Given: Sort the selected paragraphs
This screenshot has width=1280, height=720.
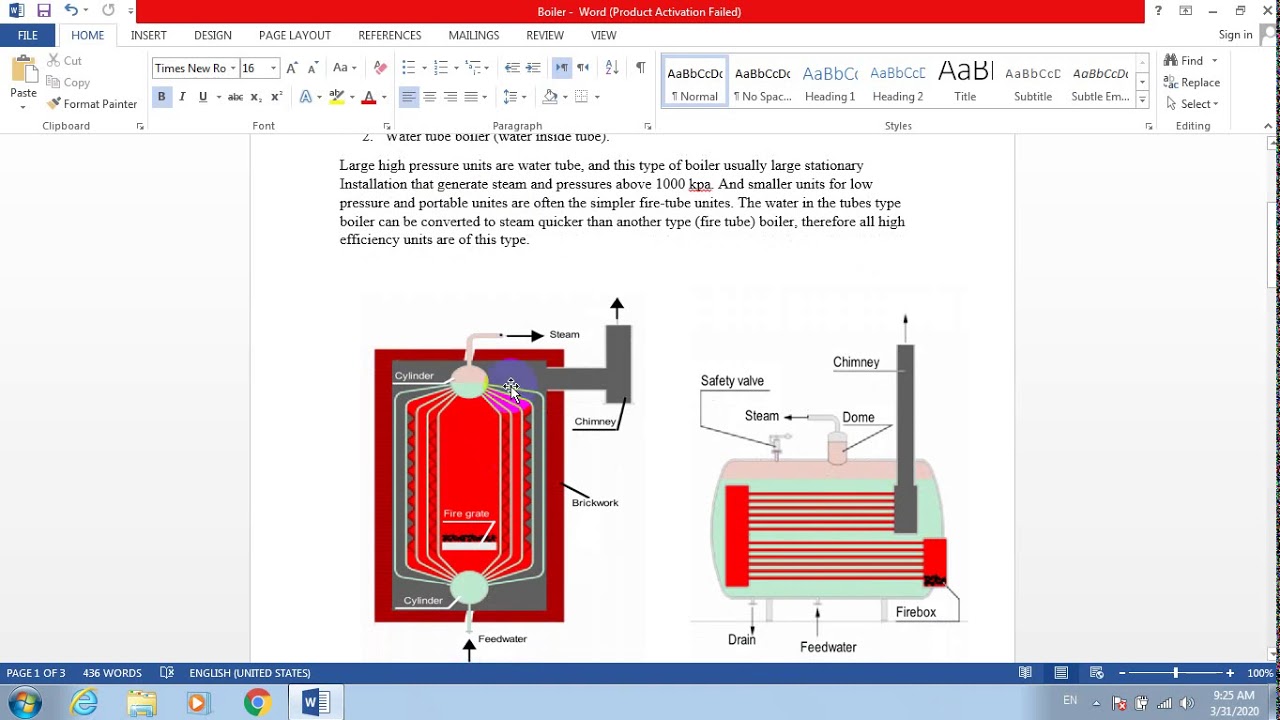Looking at the screenshot, I should (x=612, y=68).
